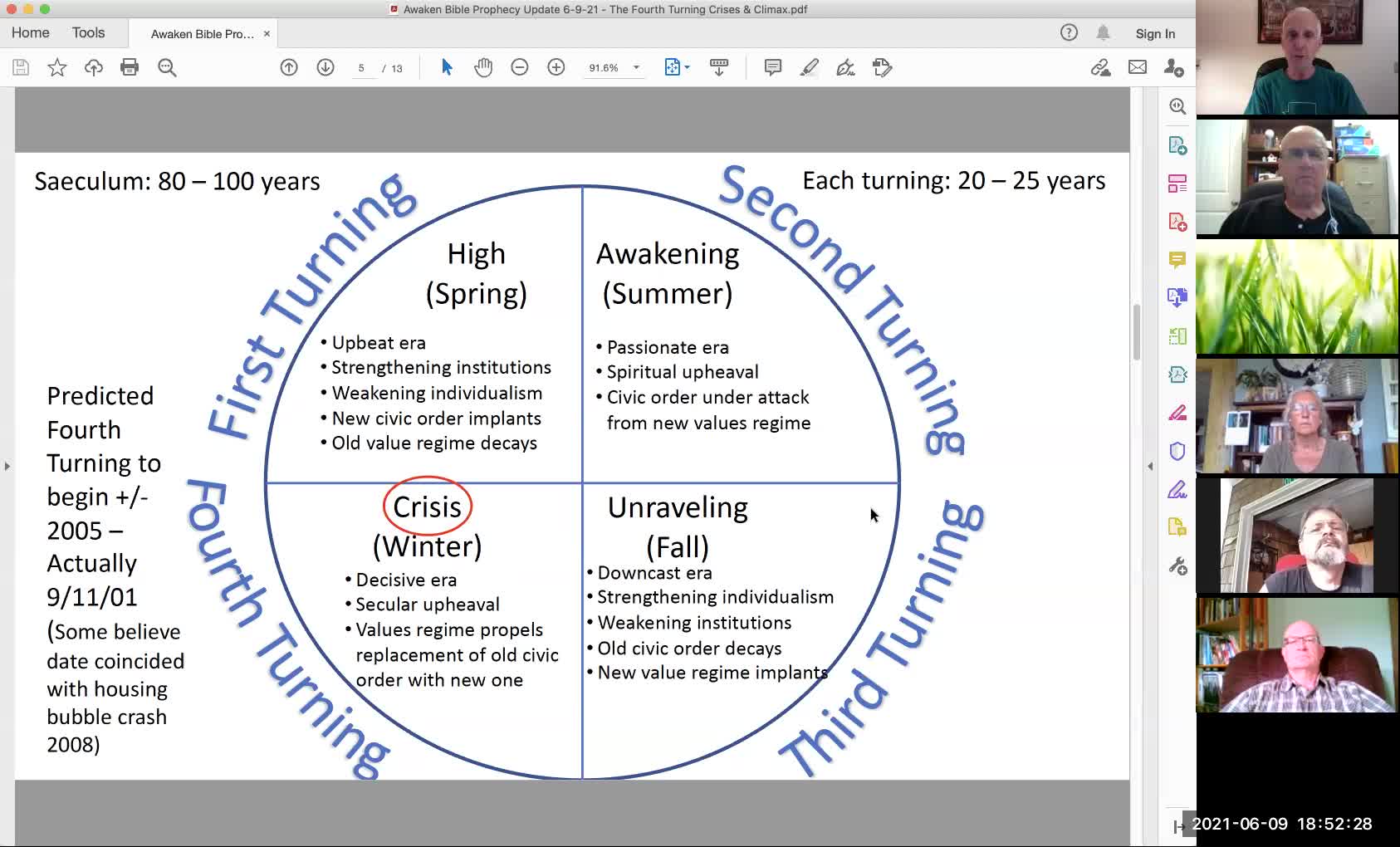Bookmark the file with the star icon

point(57,67)
